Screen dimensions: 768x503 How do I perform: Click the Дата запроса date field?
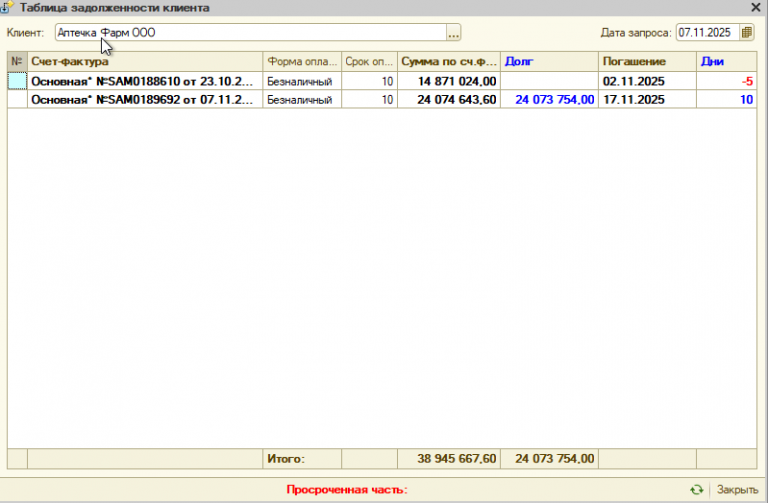[x=708, y=32]
